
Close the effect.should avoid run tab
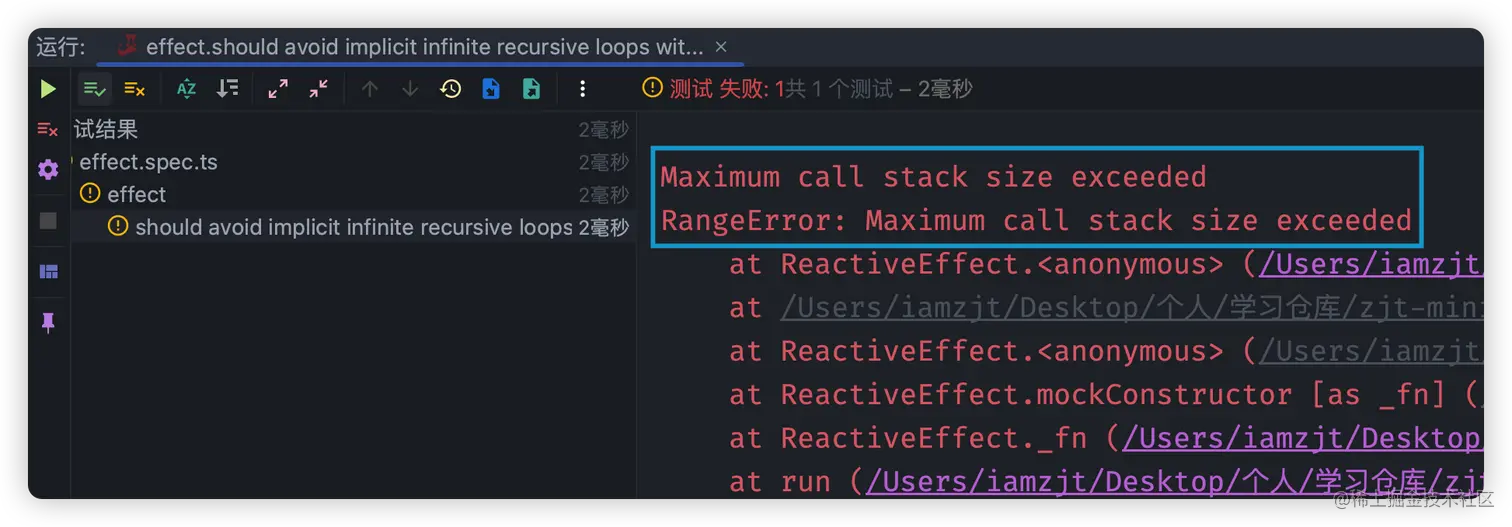721,47
